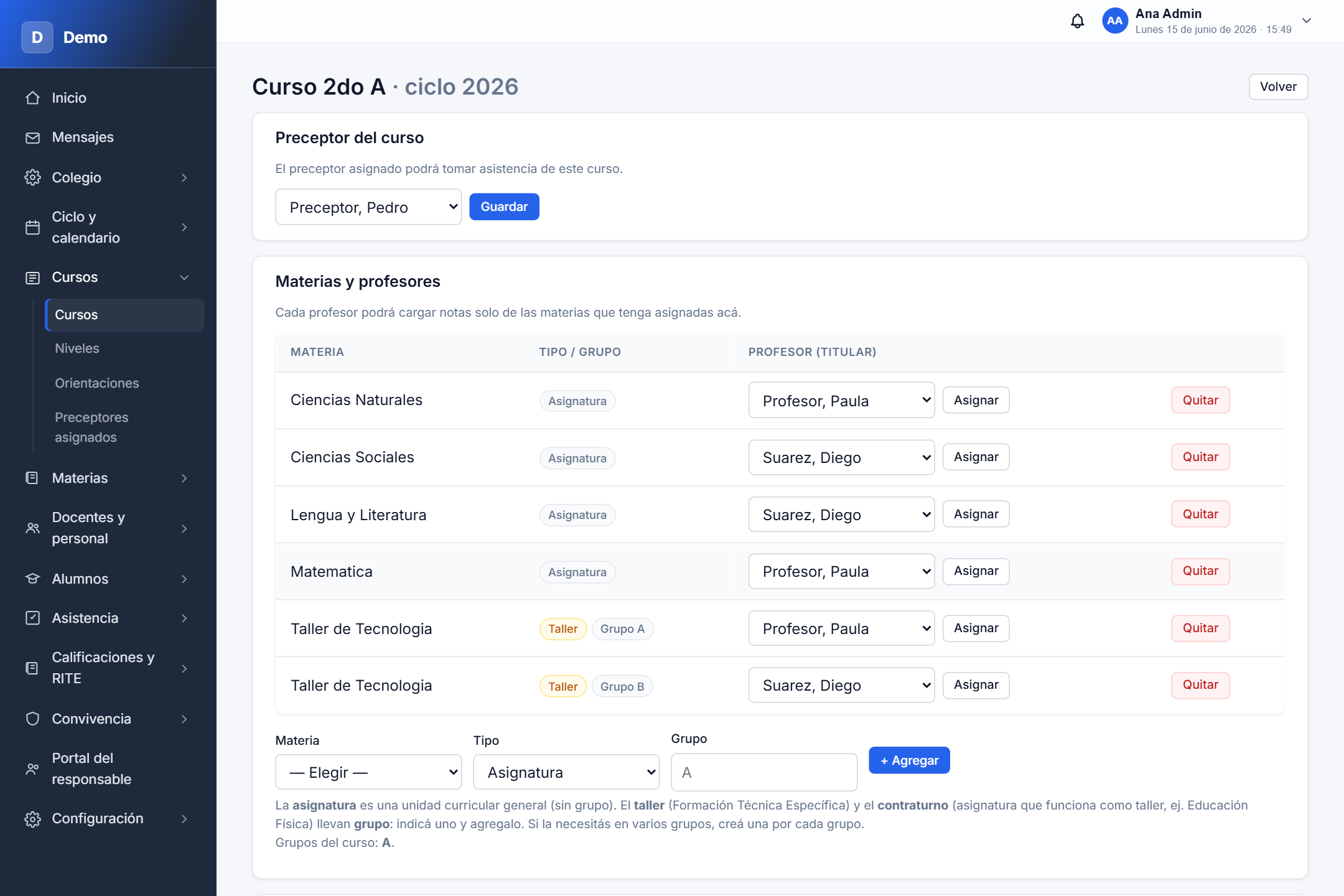1344x896 pixels.
Task: Click the Alumnos graduation cap icon
Action: pos(33,579)
